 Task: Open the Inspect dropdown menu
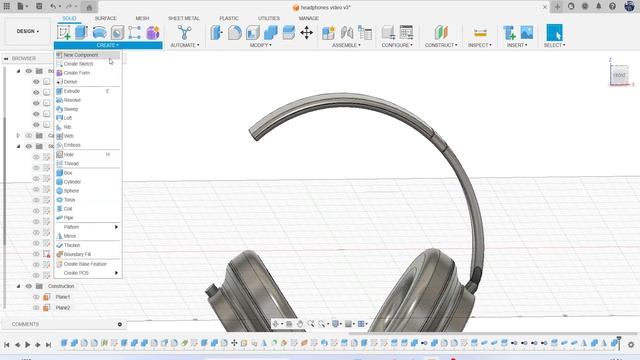tap(480, 45)
